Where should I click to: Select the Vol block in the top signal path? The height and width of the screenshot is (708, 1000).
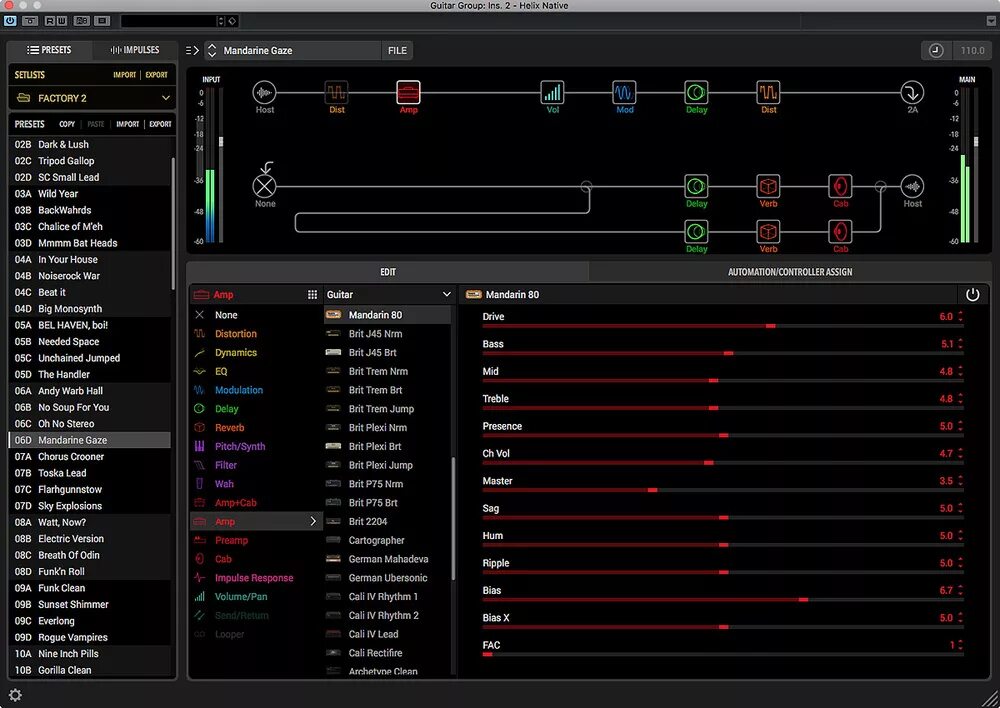(x=552, y=93)
